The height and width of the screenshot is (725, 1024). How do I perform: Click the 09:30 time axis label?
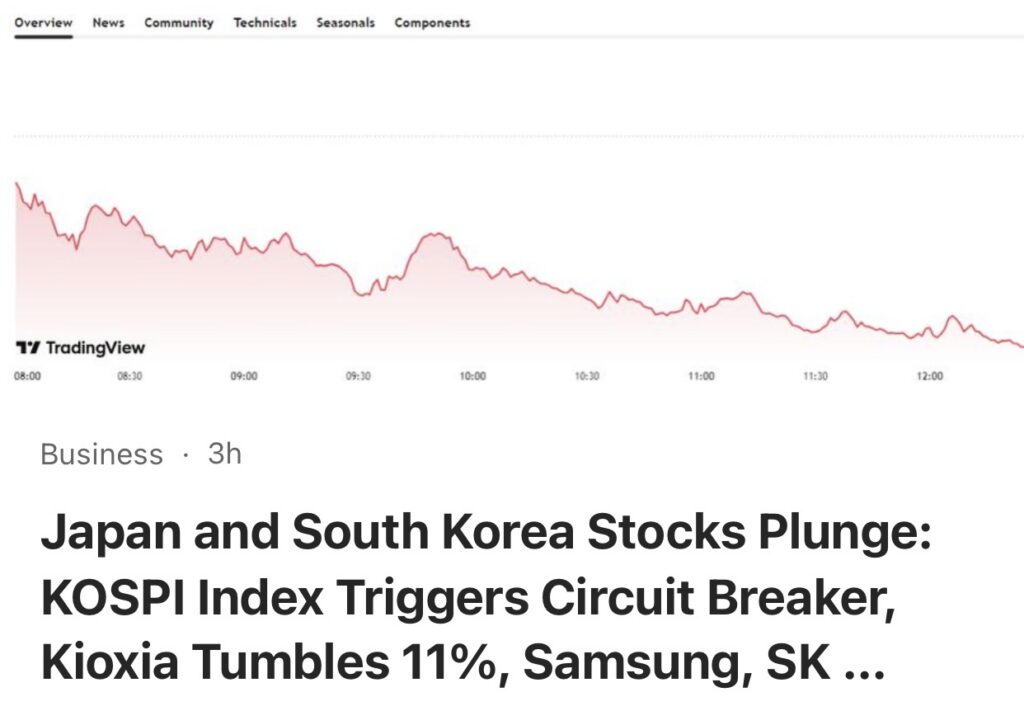point(358,376)
